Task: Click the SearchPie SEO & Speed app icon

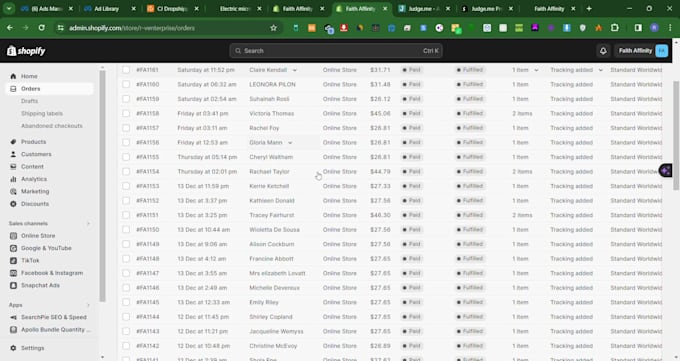Action: click(13, 317)
